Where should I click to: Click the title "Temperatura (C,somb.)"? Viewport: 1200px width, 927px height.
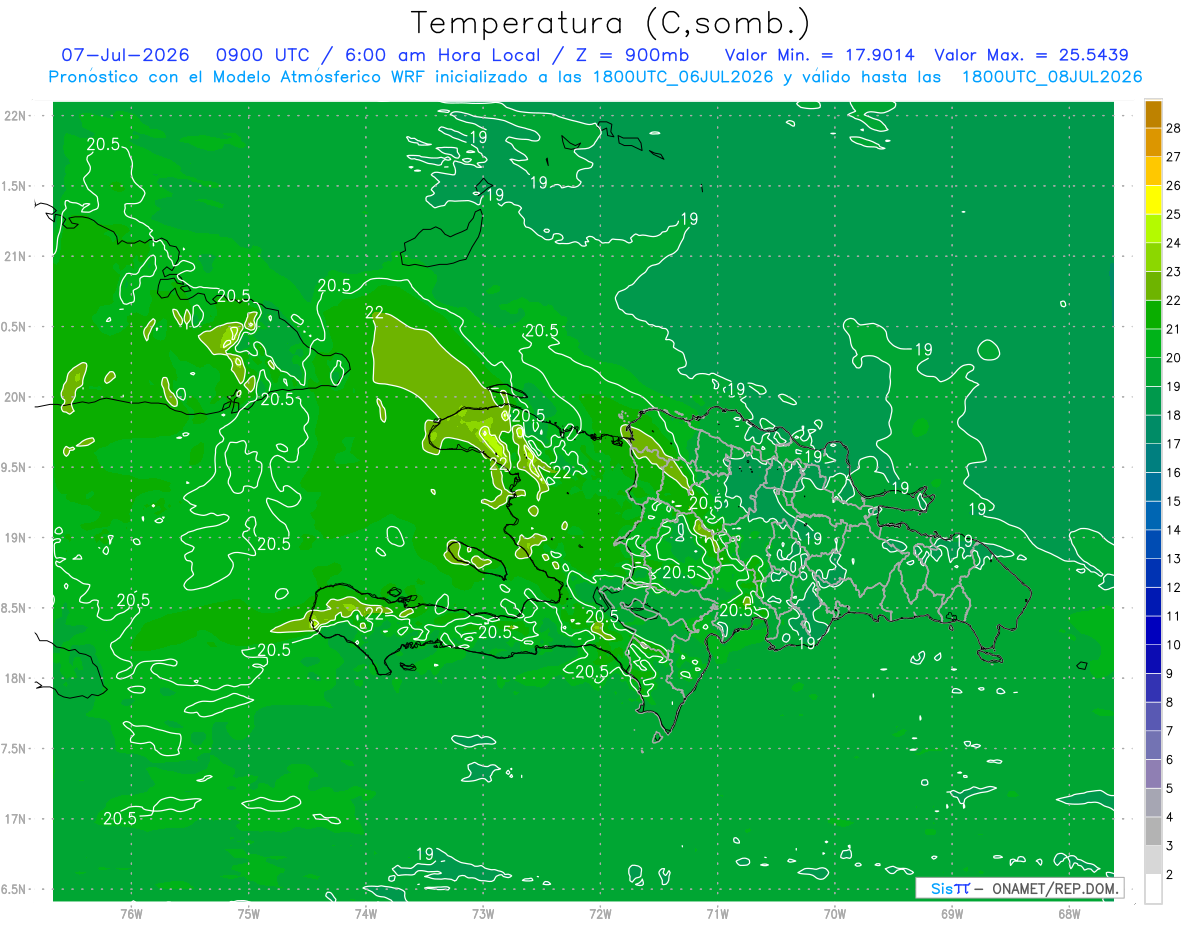[611, 22]
